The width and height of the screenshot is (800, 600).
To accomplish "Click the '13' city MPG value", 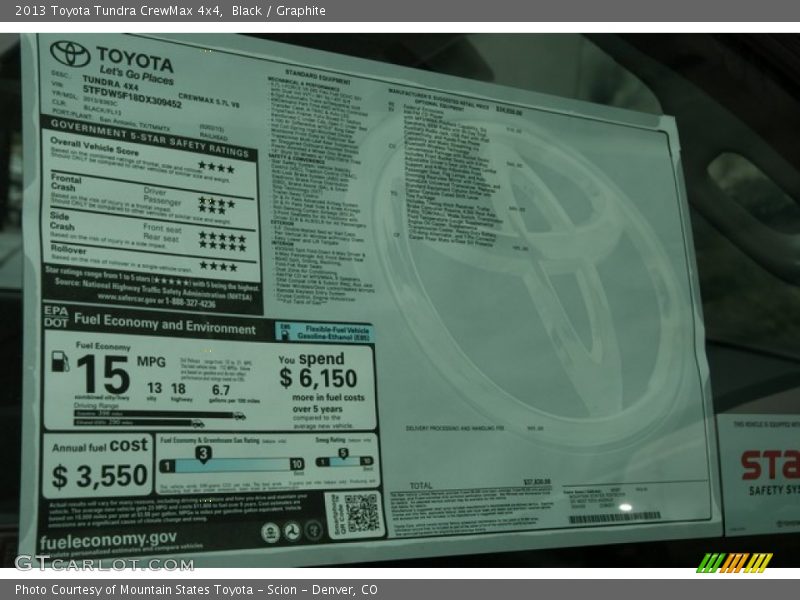I will 154,388.
